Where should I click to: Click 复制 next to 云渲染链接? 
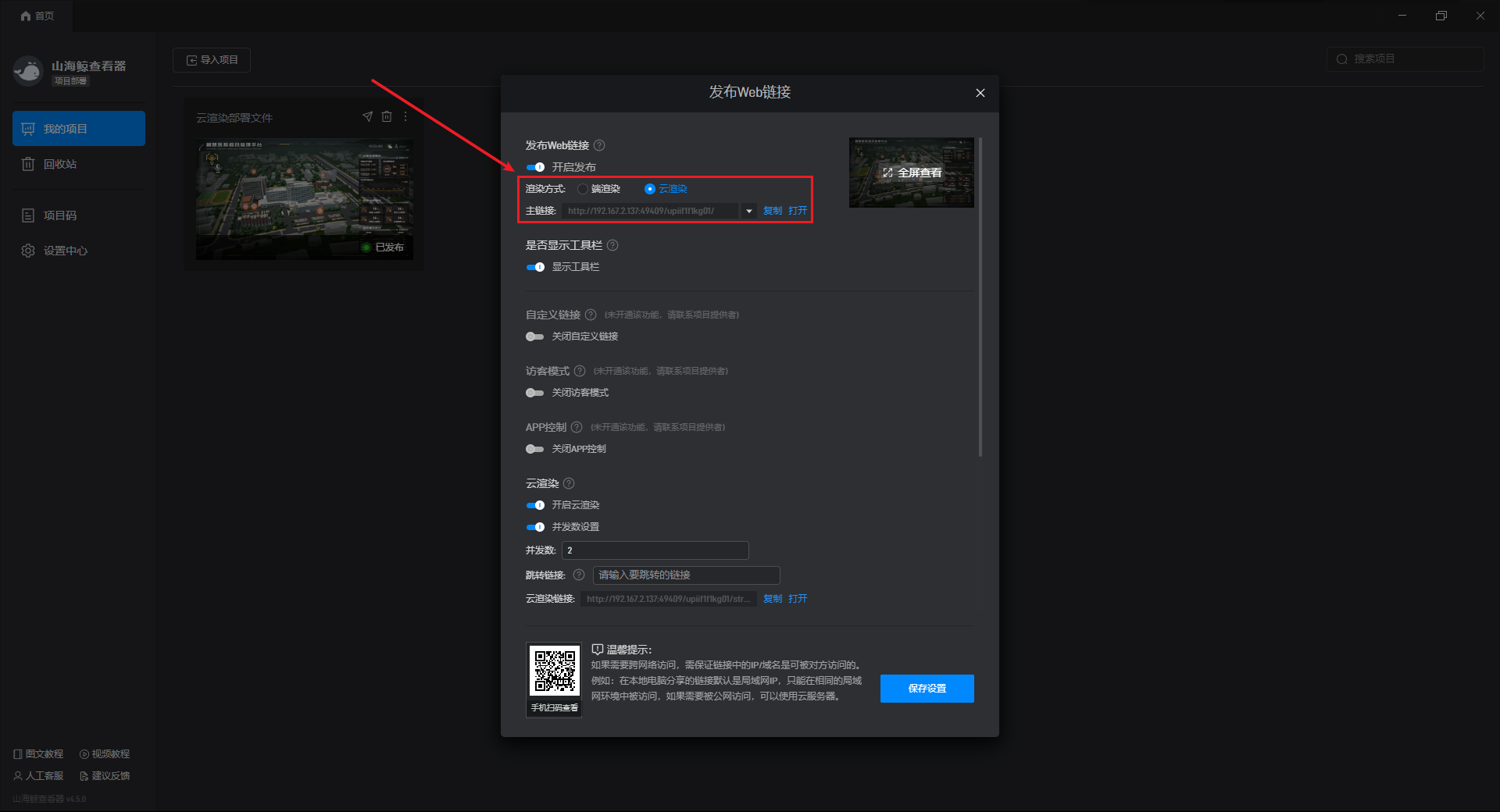point(773,599)
